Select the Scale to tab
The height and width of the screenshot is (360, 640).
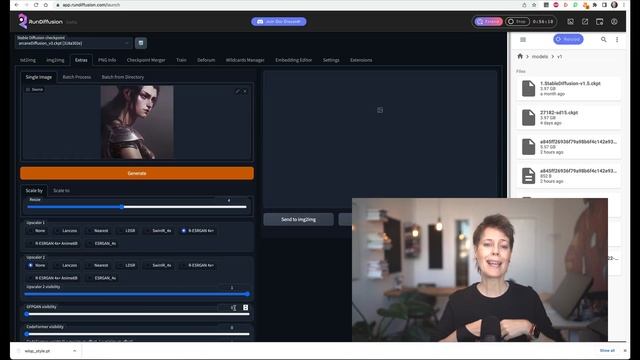click(x=61, y=191)
